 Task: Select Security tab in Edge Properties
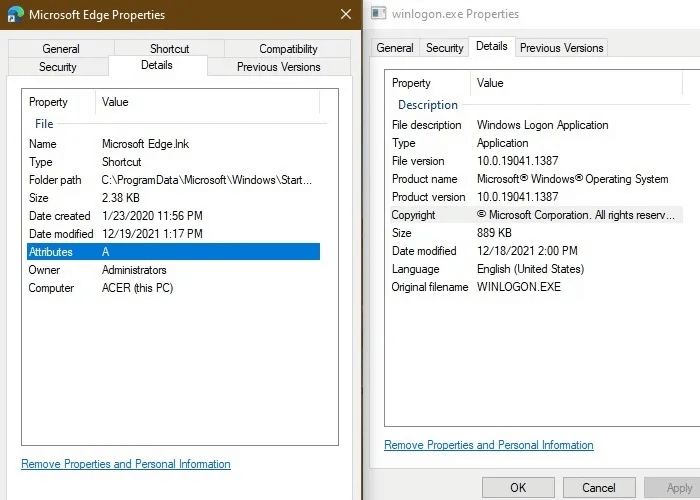[x=58, y=67]
